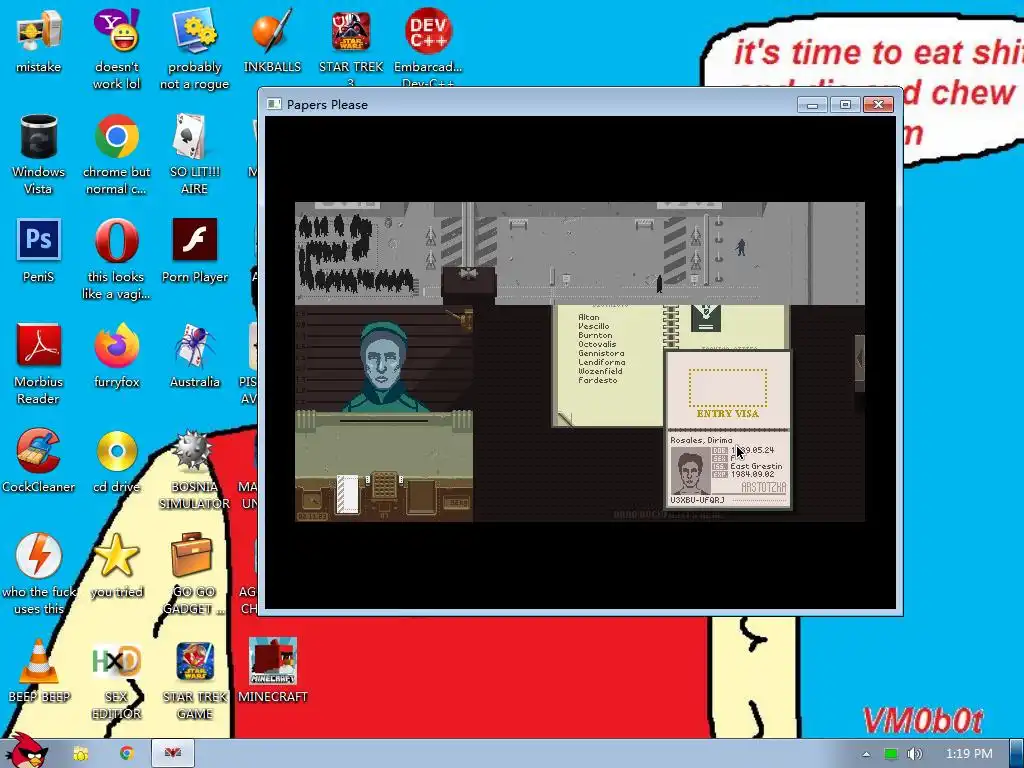The width and height of the screenshot is (1024, 768).
Task: Open the 'mistake' computer icon
Action: click(x=39, y=40)
